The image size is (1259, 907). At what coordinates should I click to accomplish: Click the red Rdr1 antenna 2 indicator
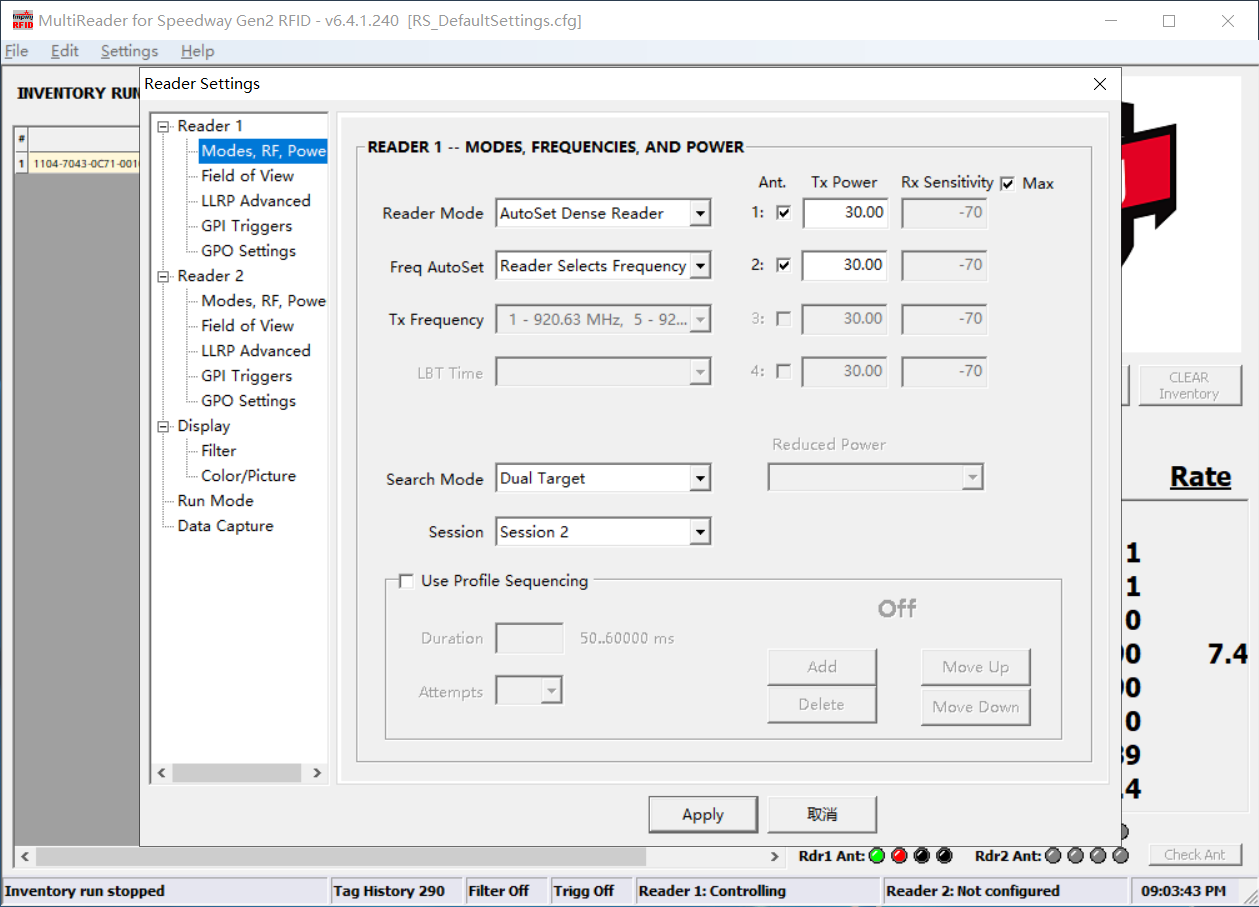coord(899,856)
